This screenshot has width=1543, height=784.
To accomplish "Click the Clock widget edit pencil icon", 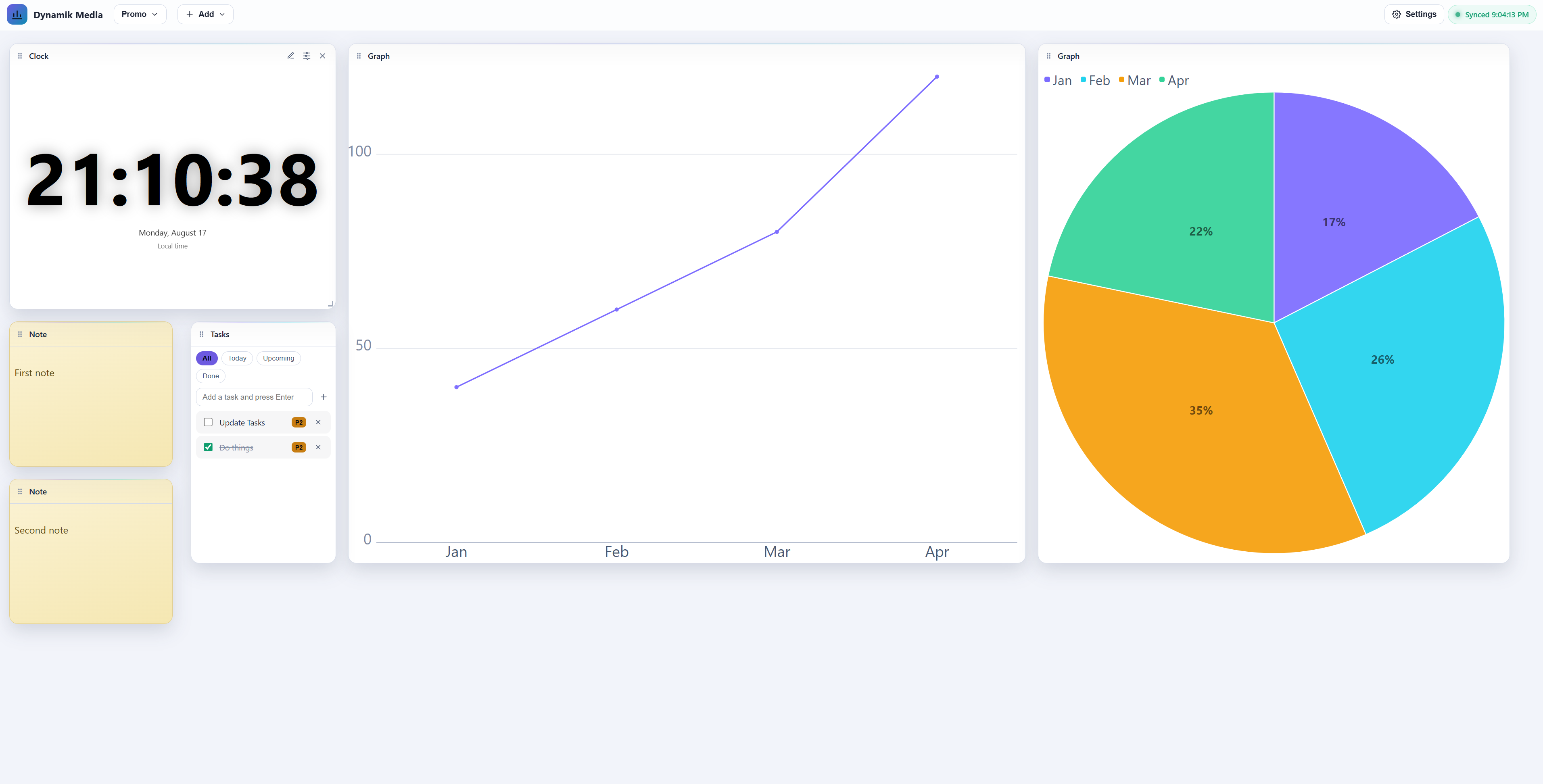I will point(290,56).
